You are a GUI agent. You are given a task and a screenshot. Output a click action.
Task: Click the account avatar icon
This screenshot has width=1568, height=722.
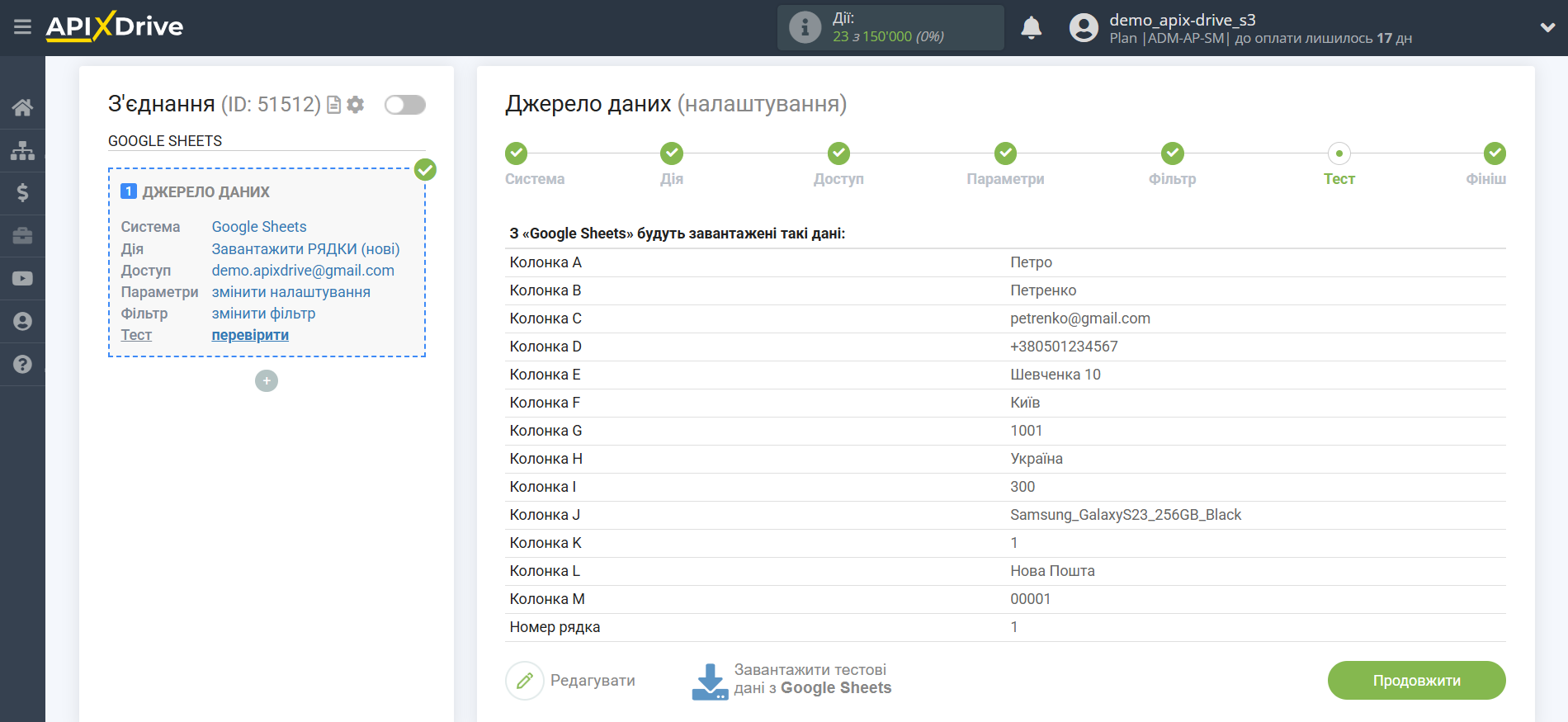pos(1084,27)
